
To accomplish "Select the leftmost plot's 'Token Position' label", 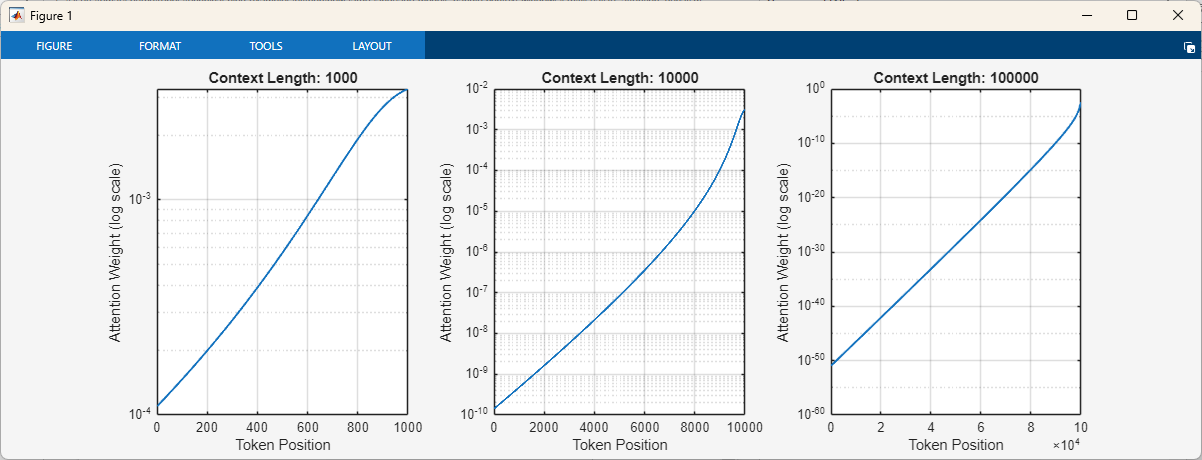I will pyautogui.click(x=282, y=445).
